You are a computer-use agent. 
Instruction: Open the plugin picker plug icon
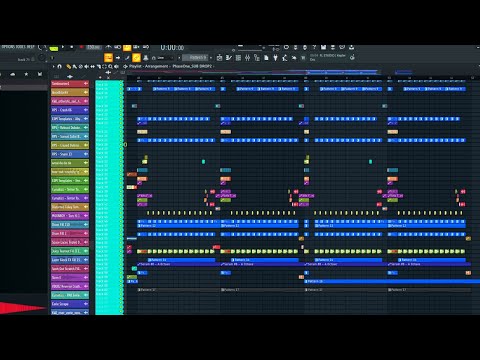pyautogui.click(x=275, y=58)
